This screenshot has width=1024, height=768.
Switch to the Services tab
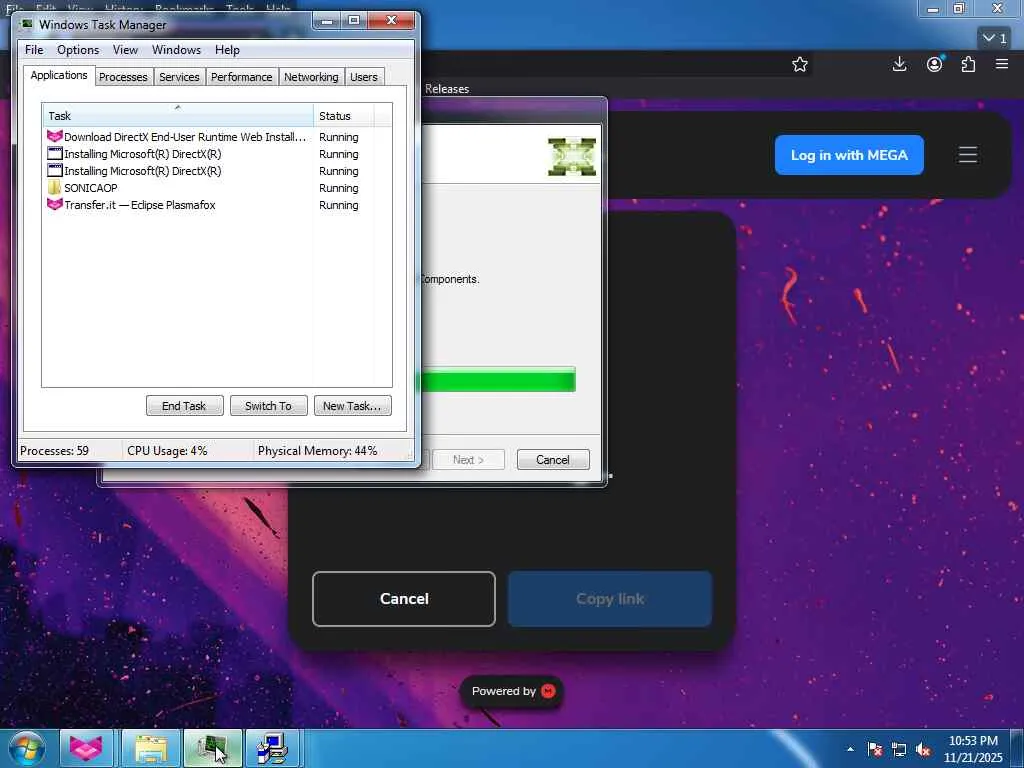pyautogui.click(x=179, y=77)
